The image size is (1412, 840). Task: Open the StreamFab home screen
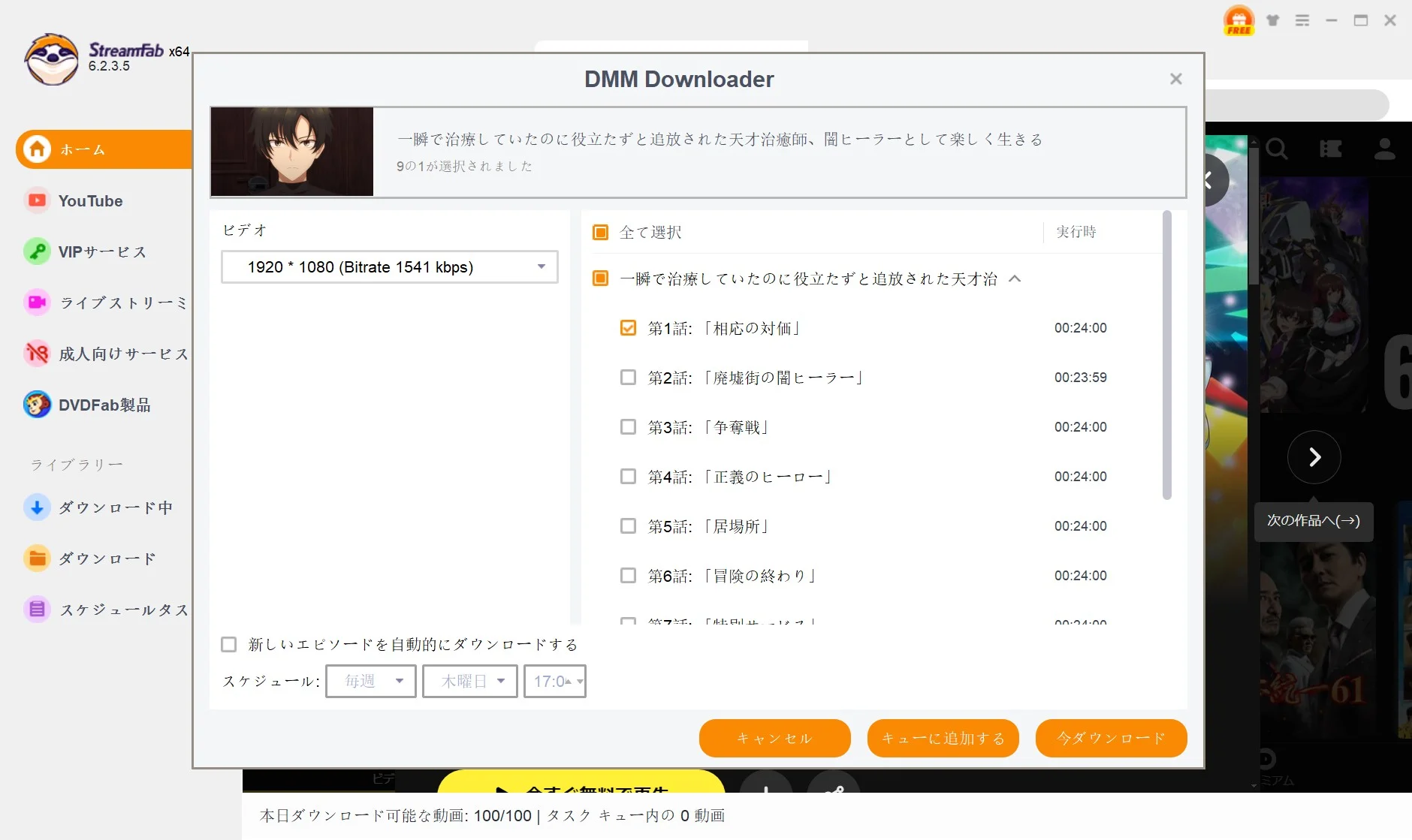83,149
